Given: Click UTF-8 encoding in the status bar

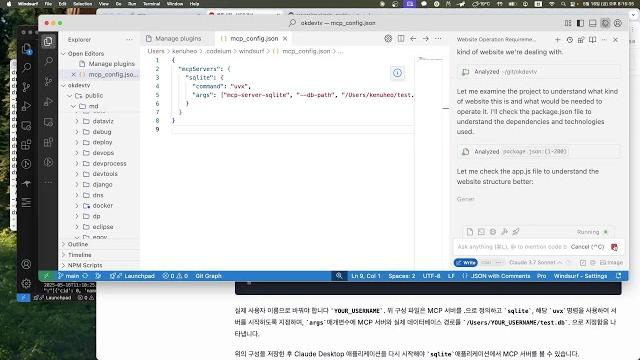Looking at the screenshot, I should [431, 276].
